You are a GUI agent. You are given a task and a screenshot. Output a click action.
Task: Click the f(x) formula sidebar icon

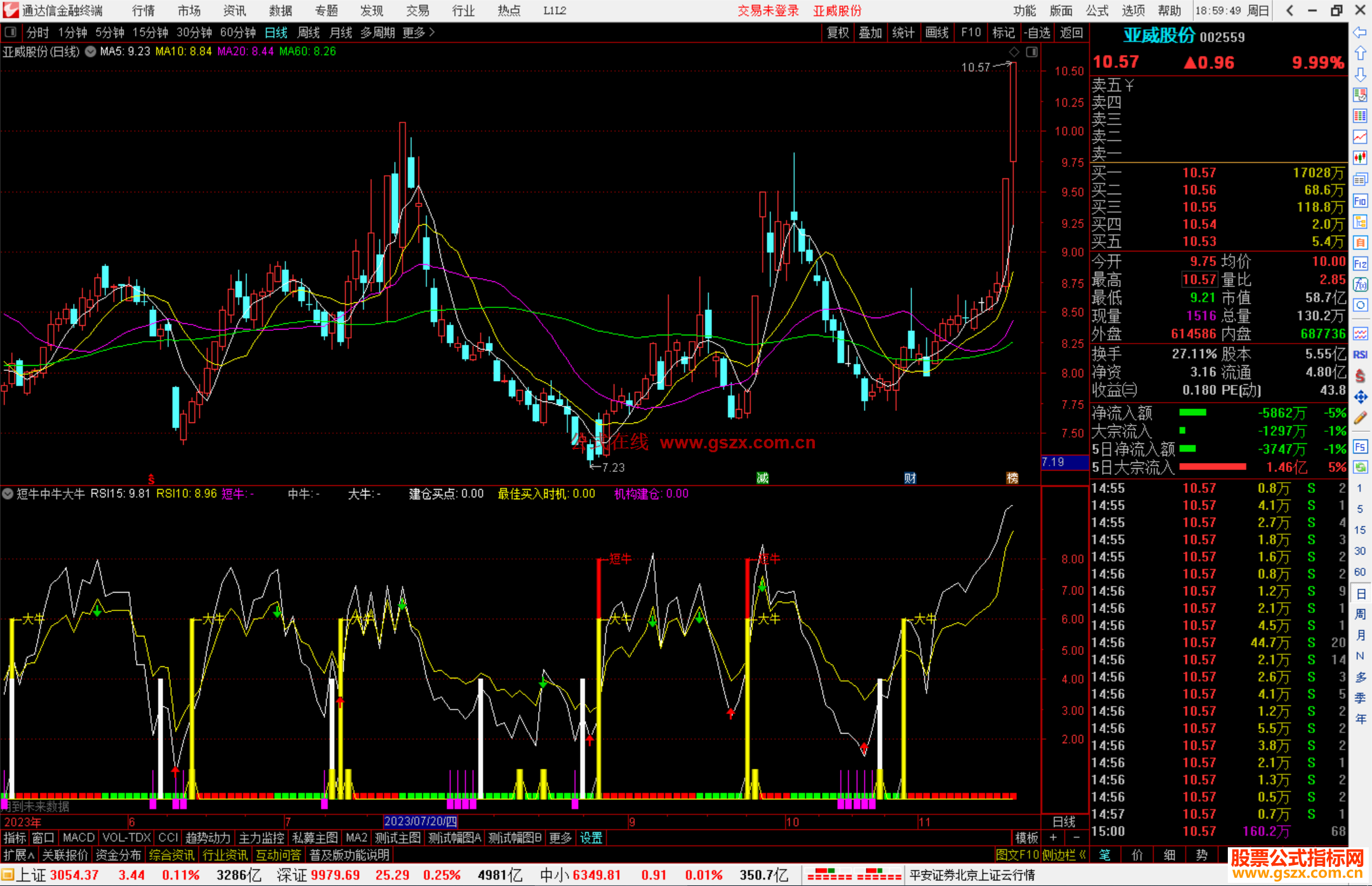(1360, 285)
